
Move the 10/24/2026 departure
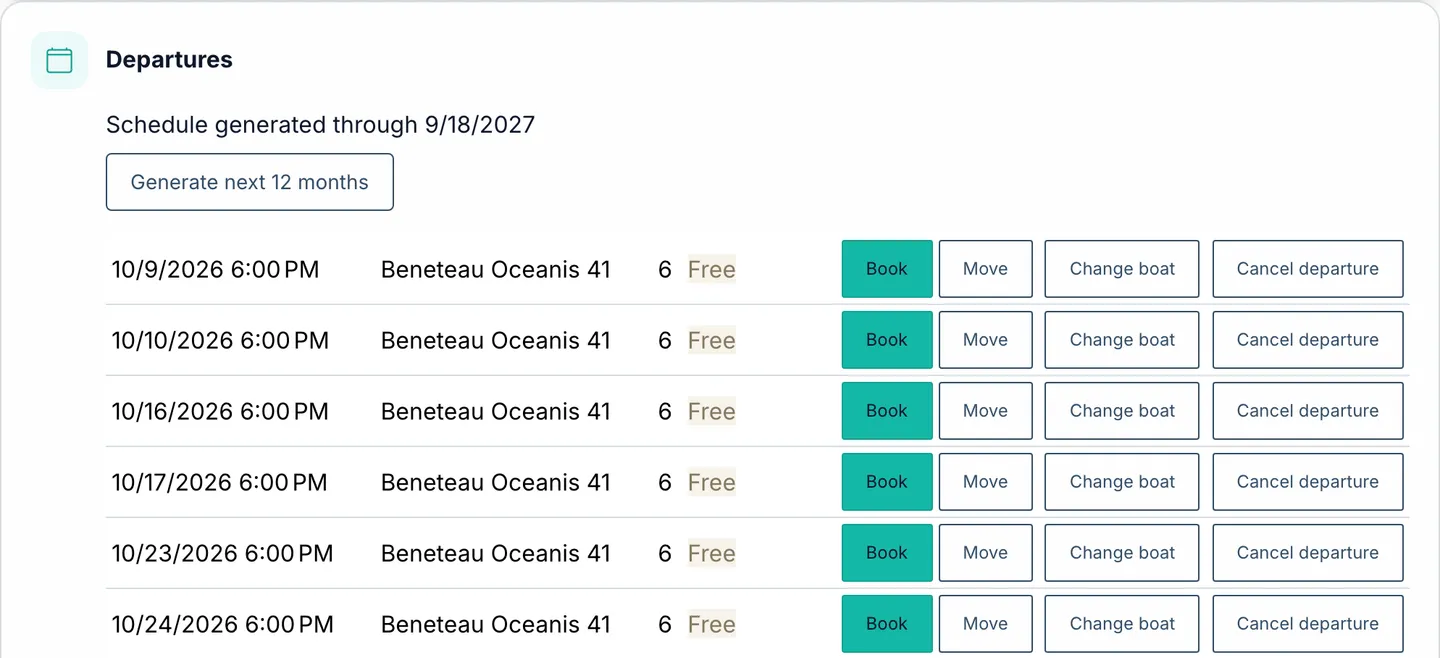pyautogui.click(x=985, y=624)
